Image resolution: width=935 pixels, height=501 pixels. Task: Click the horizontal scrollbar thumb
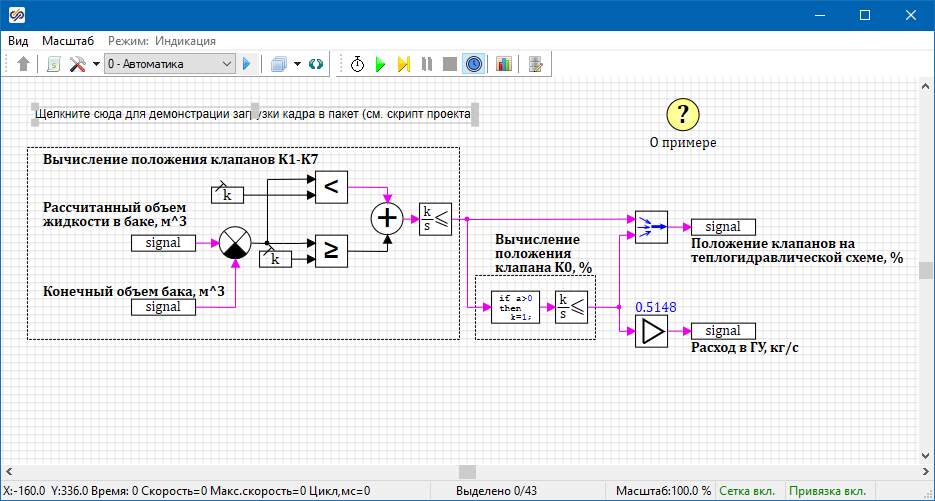468,472
